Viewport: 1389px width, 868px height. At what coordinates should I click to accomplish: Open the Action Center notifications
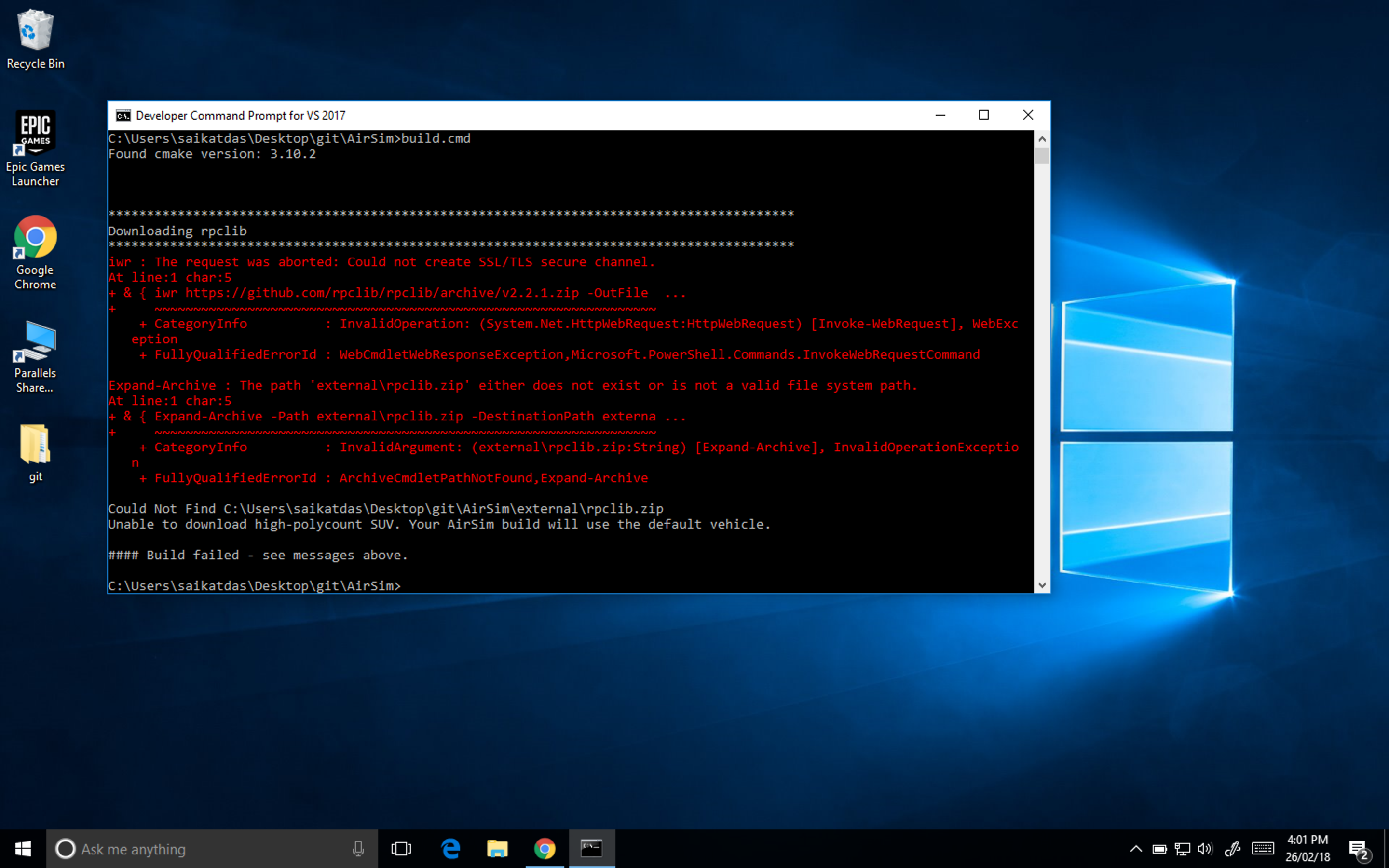coord(1359,849)
